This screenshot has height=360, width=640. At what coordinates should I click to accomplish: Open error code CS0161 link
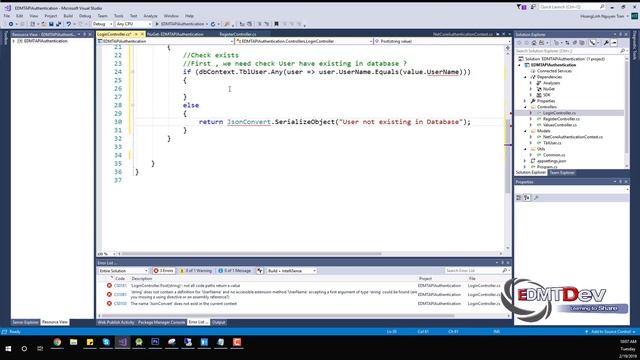[x=120, y=286]
